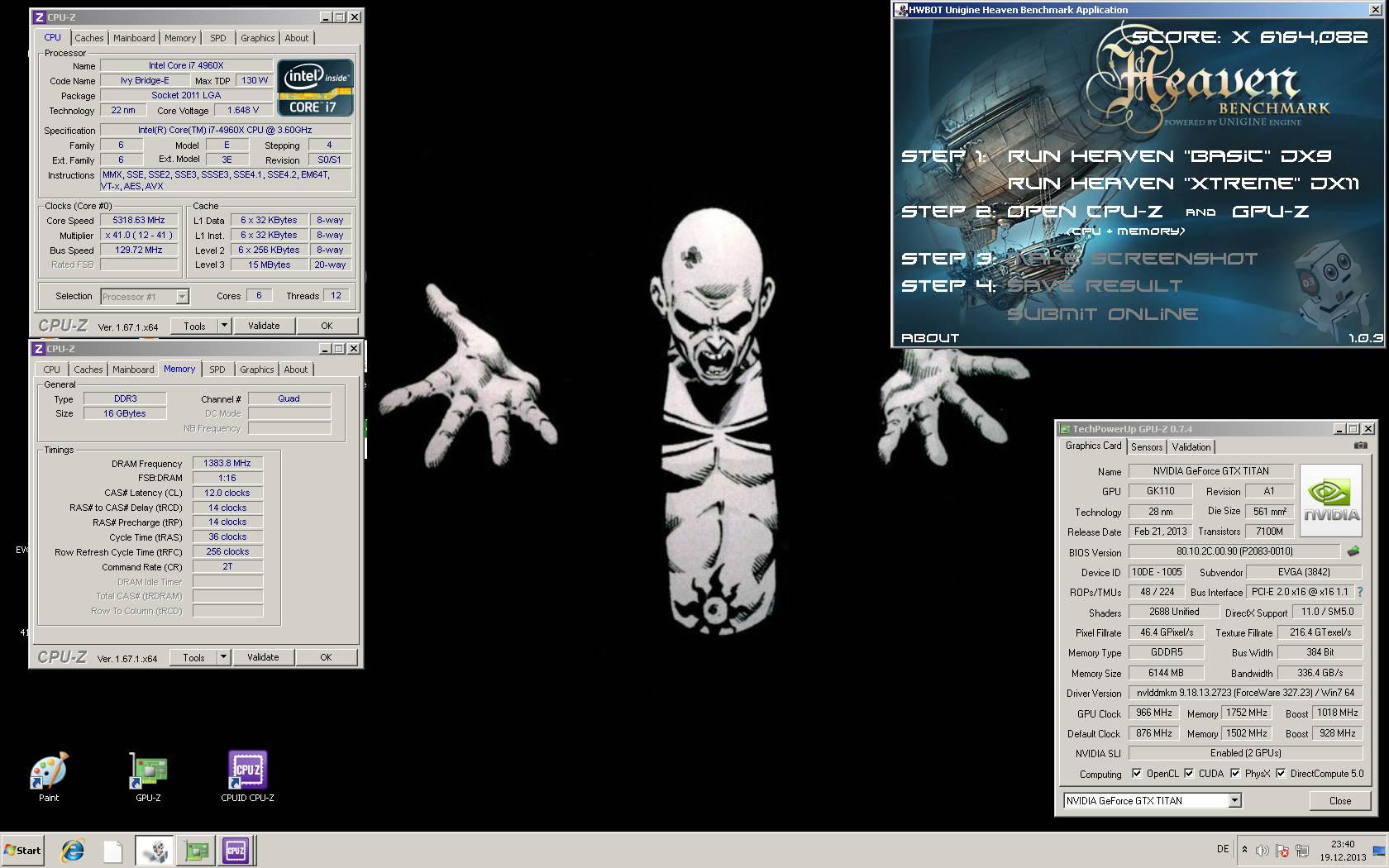Toggle the PhysX checkbox
The image size is (1389, 868).
click(1235, 774)
